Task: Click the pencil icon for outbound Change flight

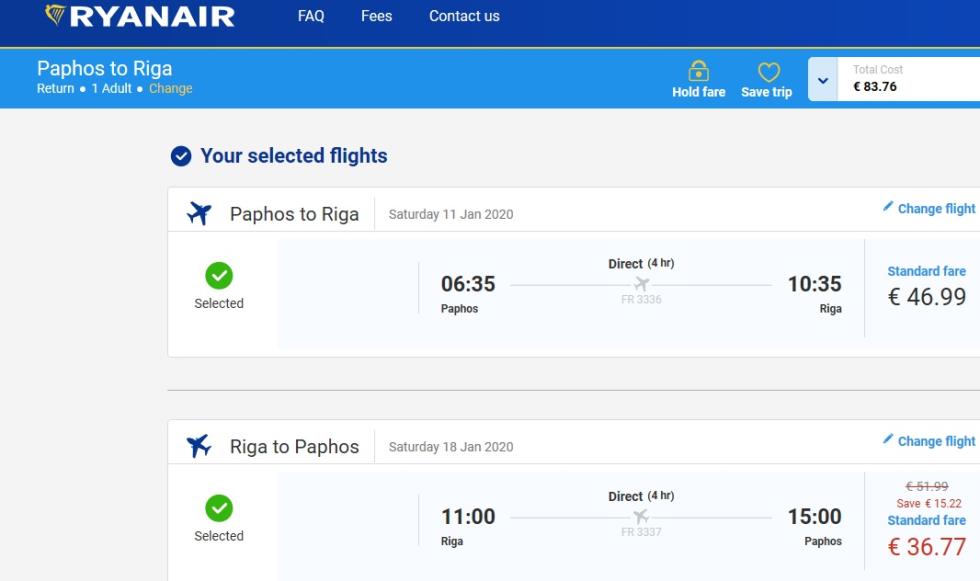Action: coord(888,206)
